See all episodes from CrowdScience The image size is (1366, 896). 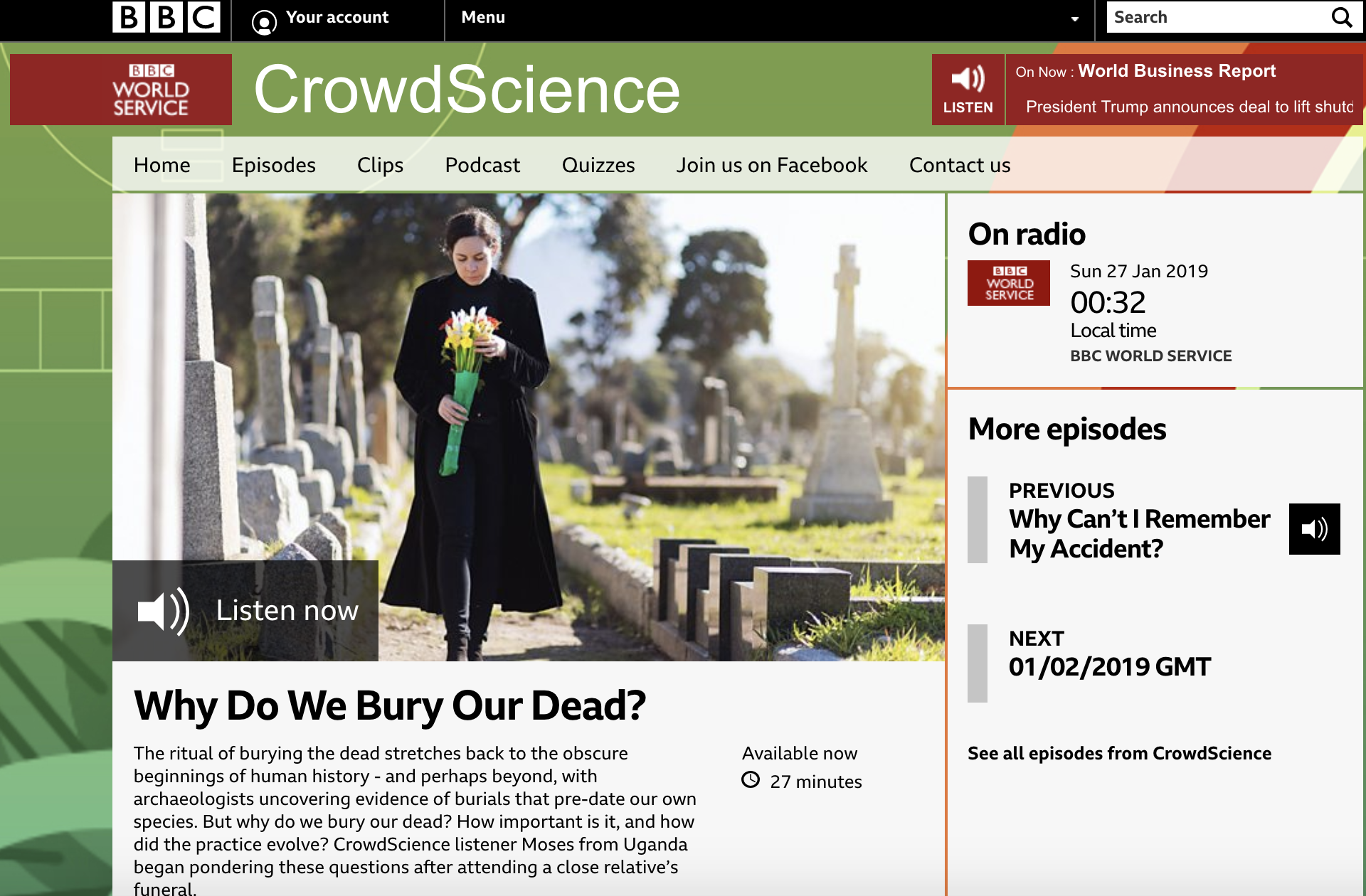click(1119, 753)
